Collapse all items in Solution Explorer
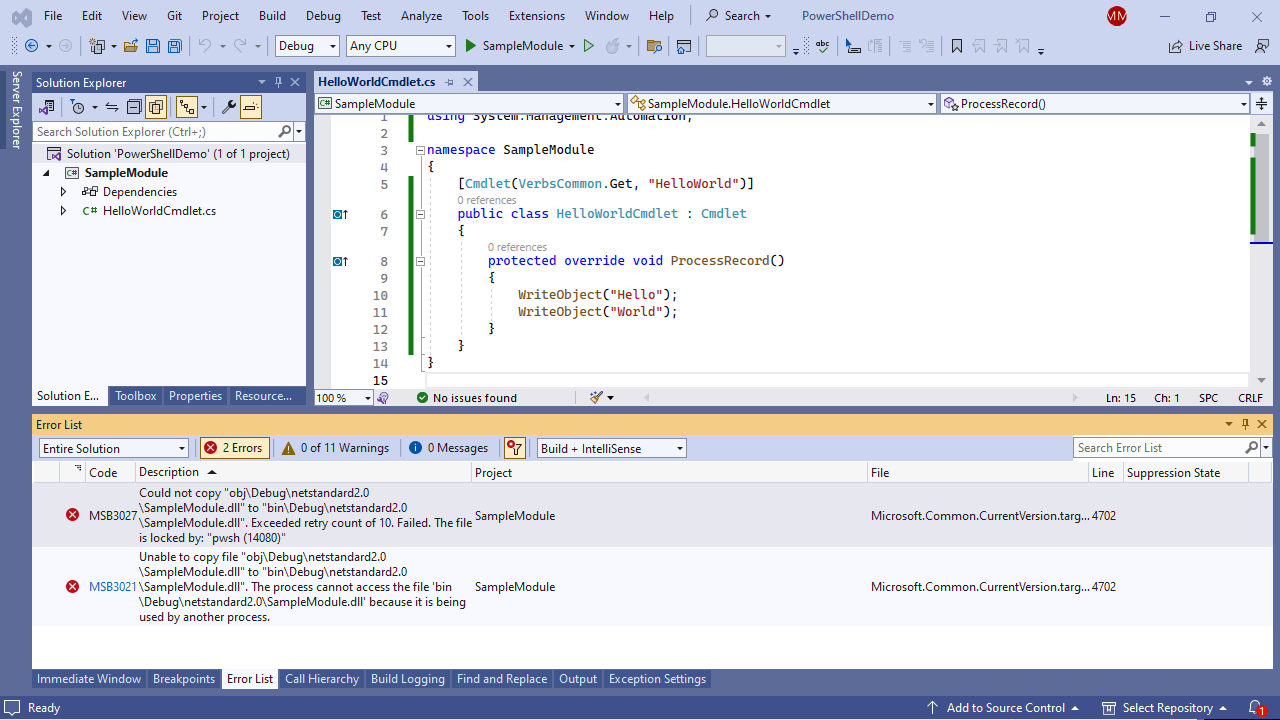 click(x=134, y=107)
